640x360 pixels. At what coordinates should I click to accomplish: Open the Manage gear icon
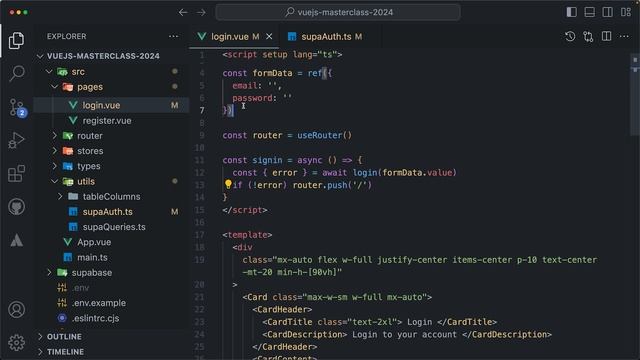pos(16,343)
